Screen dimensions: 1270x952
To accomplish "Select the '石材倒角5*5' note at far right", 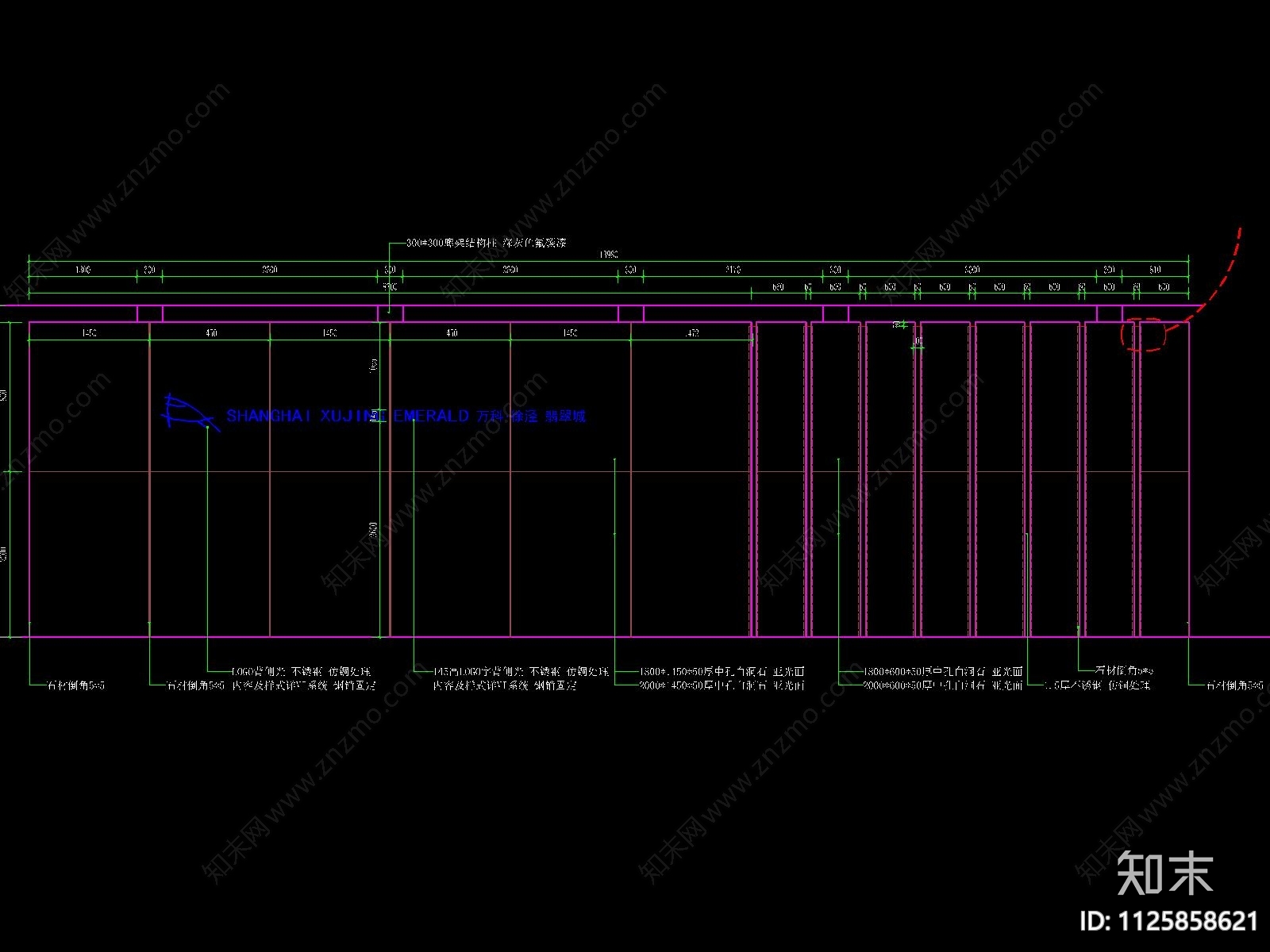I will click(x=1235, y=685).
